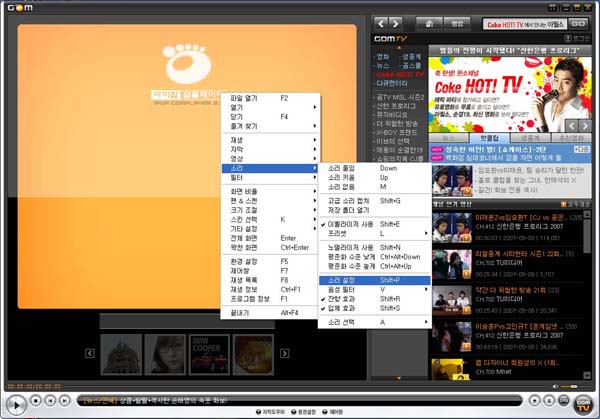The height and width of the screenshot is (419, 600).
Task: Click the round playlist button in control bar
Action: click(549, 401)
